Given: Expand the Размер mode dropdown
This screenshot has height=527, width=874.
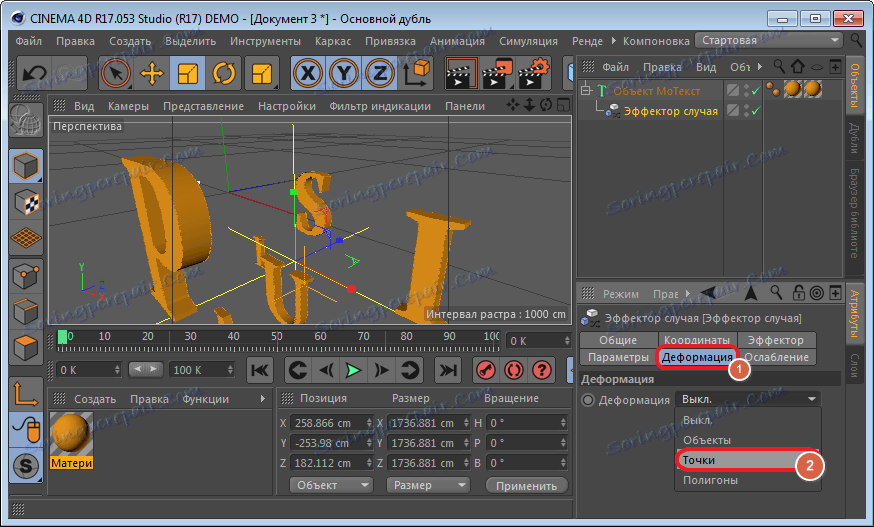Looking at the screenshot, I should coord(426,485).
